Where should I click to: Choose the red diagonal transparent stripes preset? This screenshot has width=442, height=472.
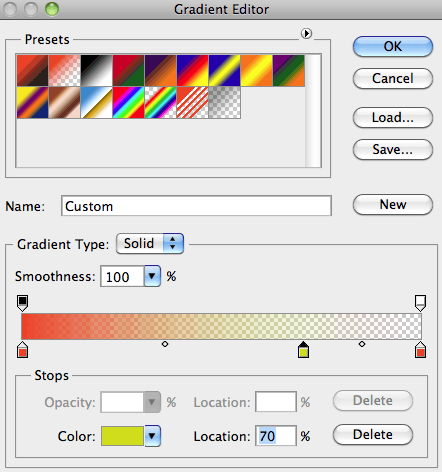(192, 102)
